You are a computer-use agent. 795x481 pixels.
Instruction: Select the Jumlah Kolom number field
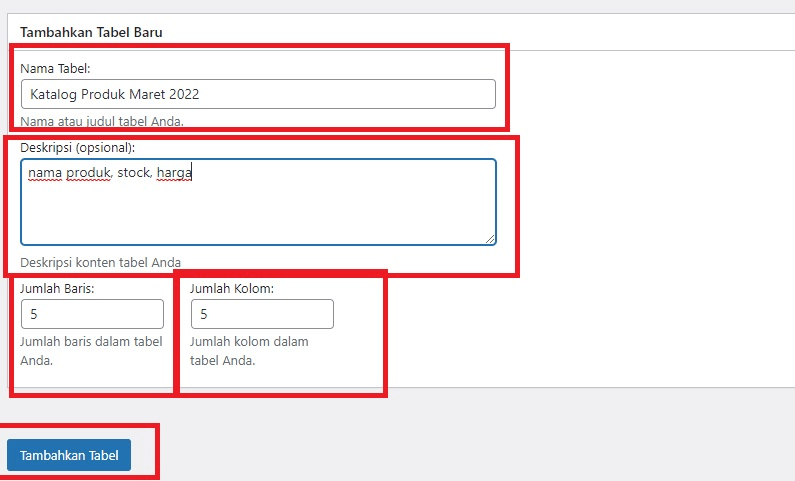pyautogui.click(x=262, y=314)
